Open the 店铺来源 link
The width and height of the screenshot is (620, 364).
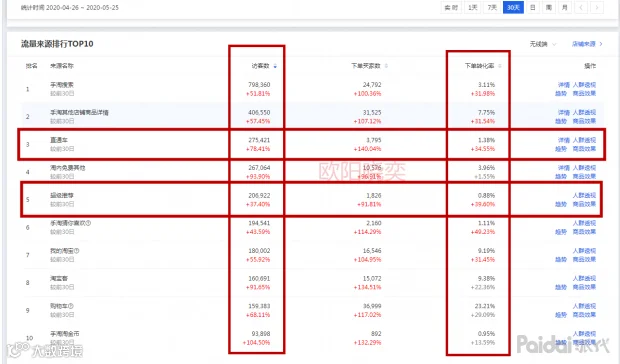point(587,44)
